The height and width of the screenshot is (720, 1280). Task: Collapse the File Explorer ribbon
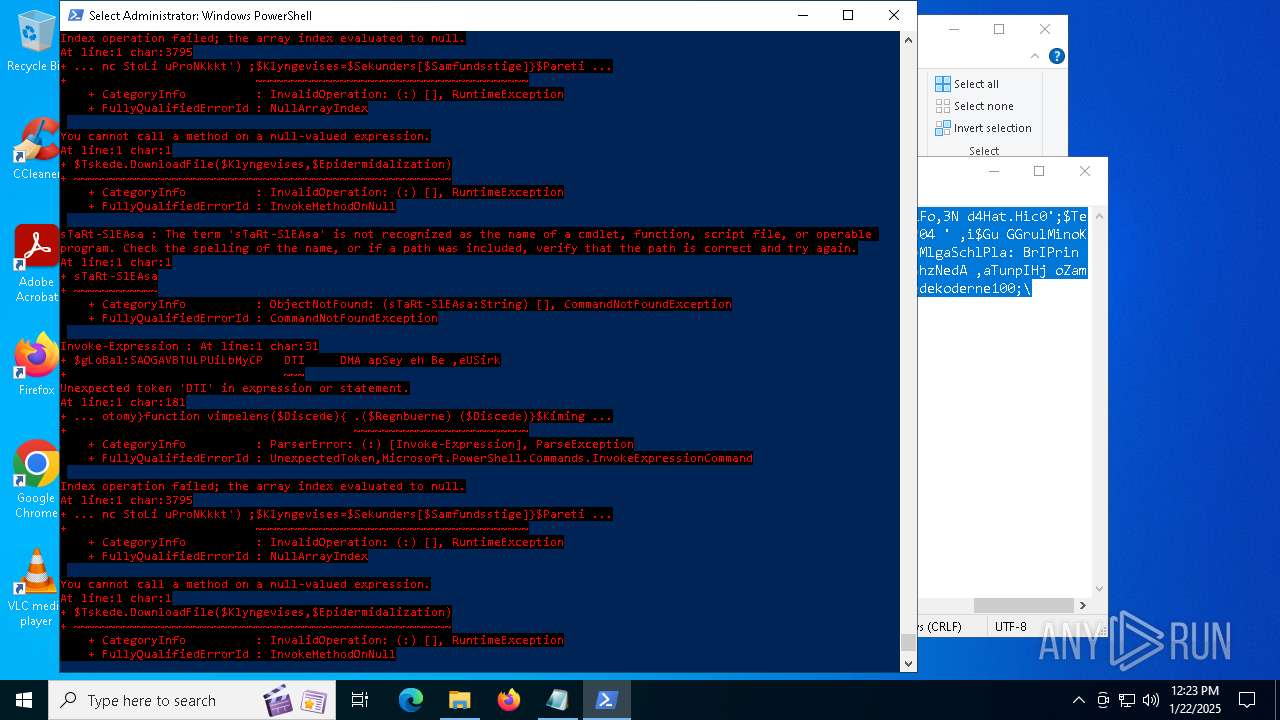tap(1035, 56)
